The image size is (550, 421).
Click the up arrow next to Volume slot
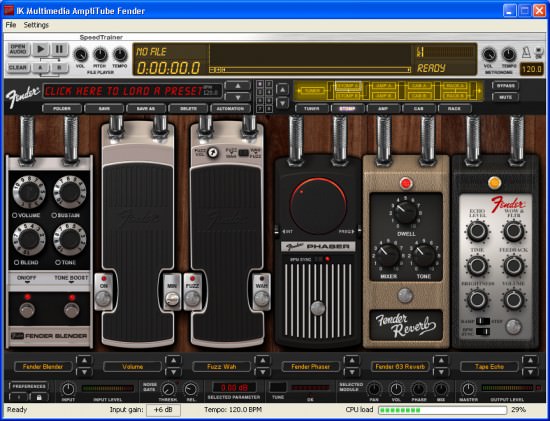click(173, 360)
